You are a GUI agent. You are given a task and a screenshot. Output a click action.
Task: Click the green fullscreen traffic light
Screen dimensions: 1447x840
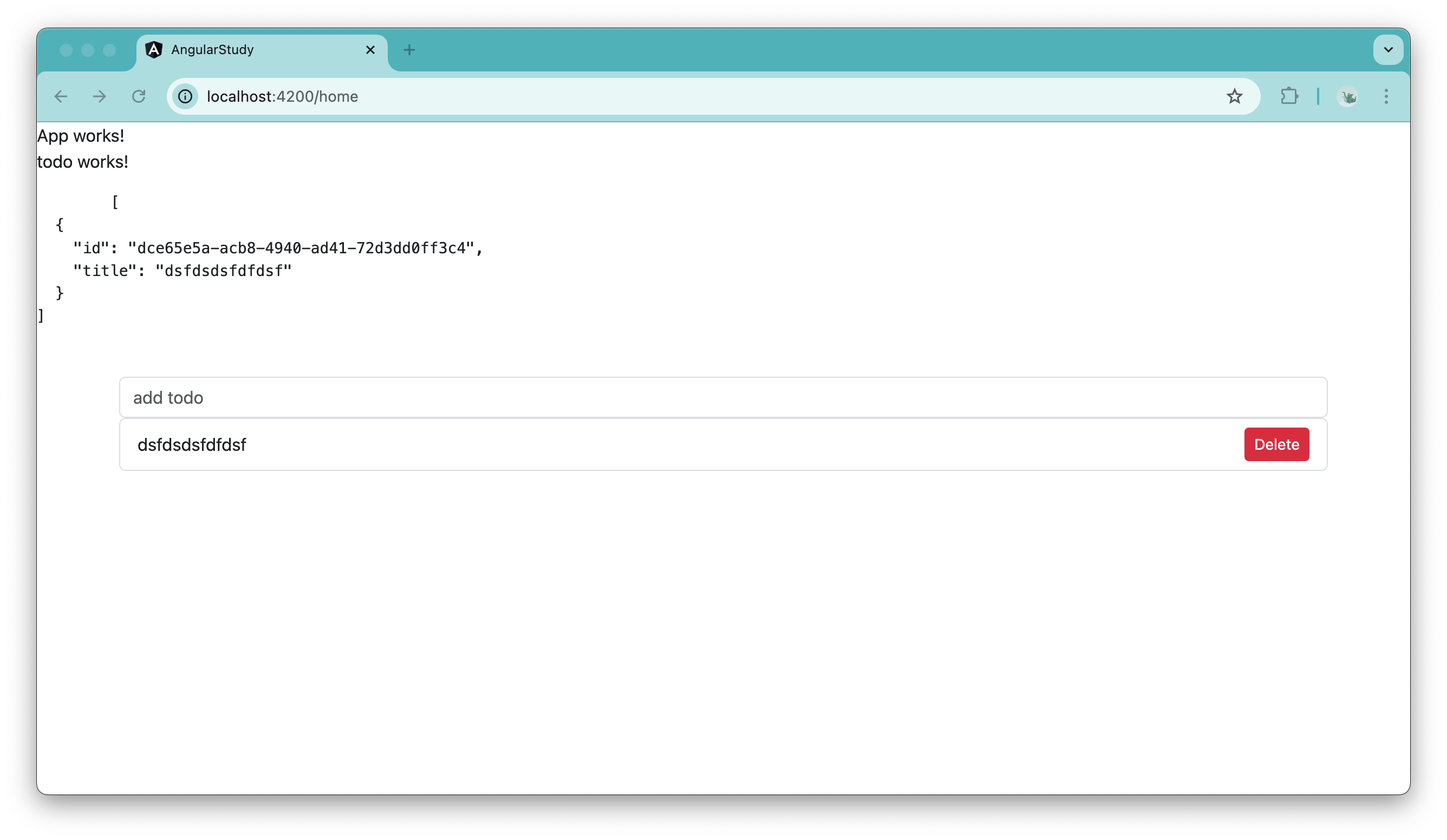pyautogui.click(x=110, y=50)
